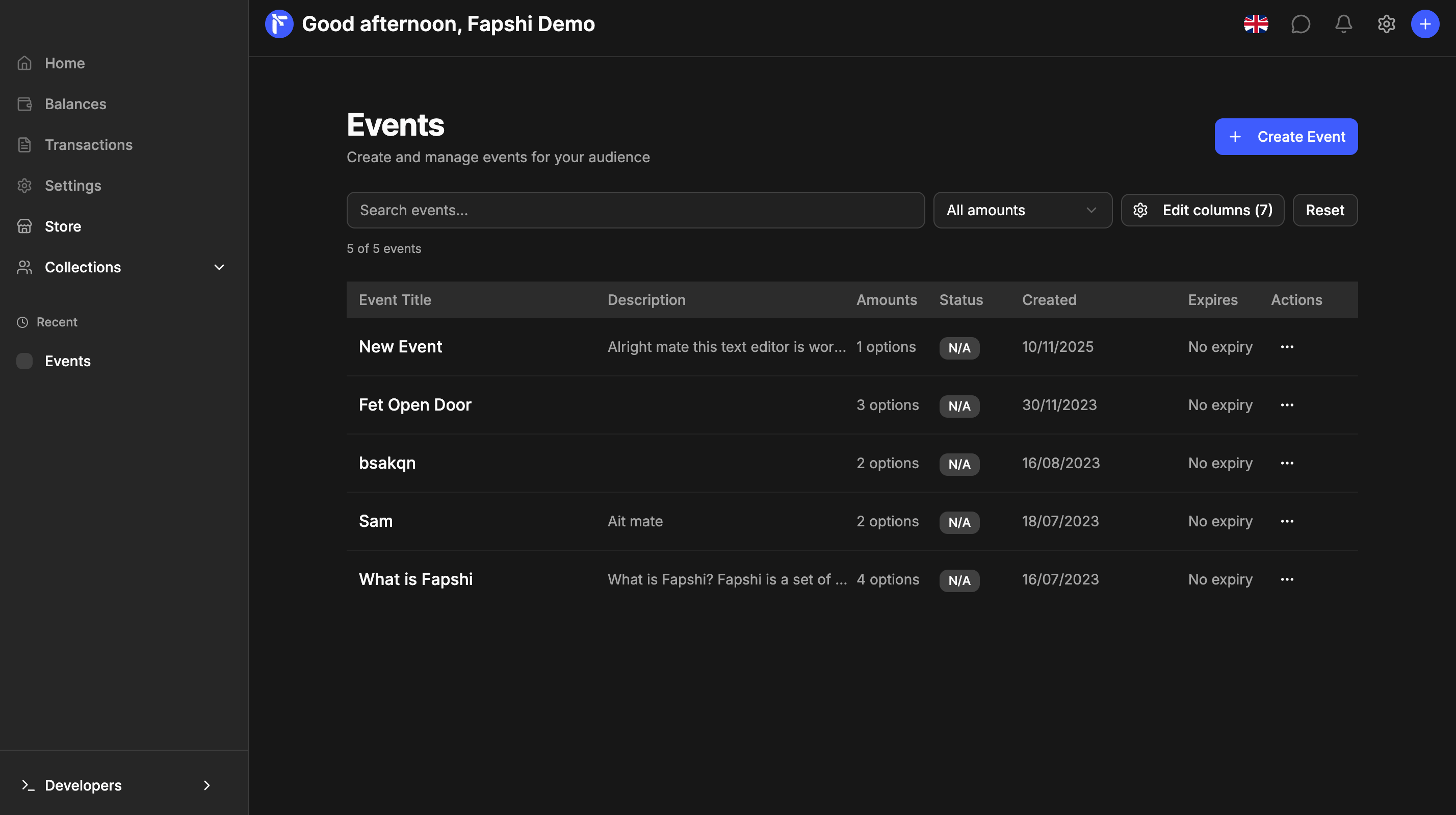Click the Recent clock icon

click(x=22, y=322)
